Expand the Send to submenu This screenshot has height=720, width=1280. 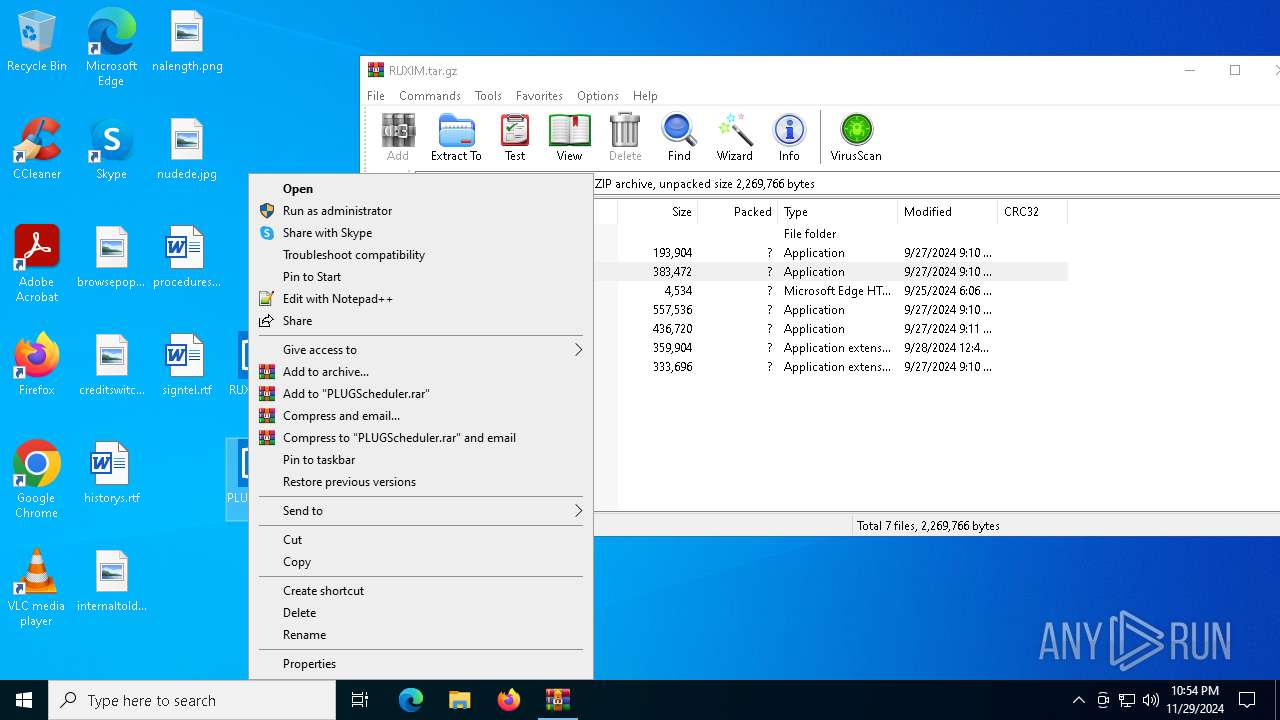pos(420,511)
